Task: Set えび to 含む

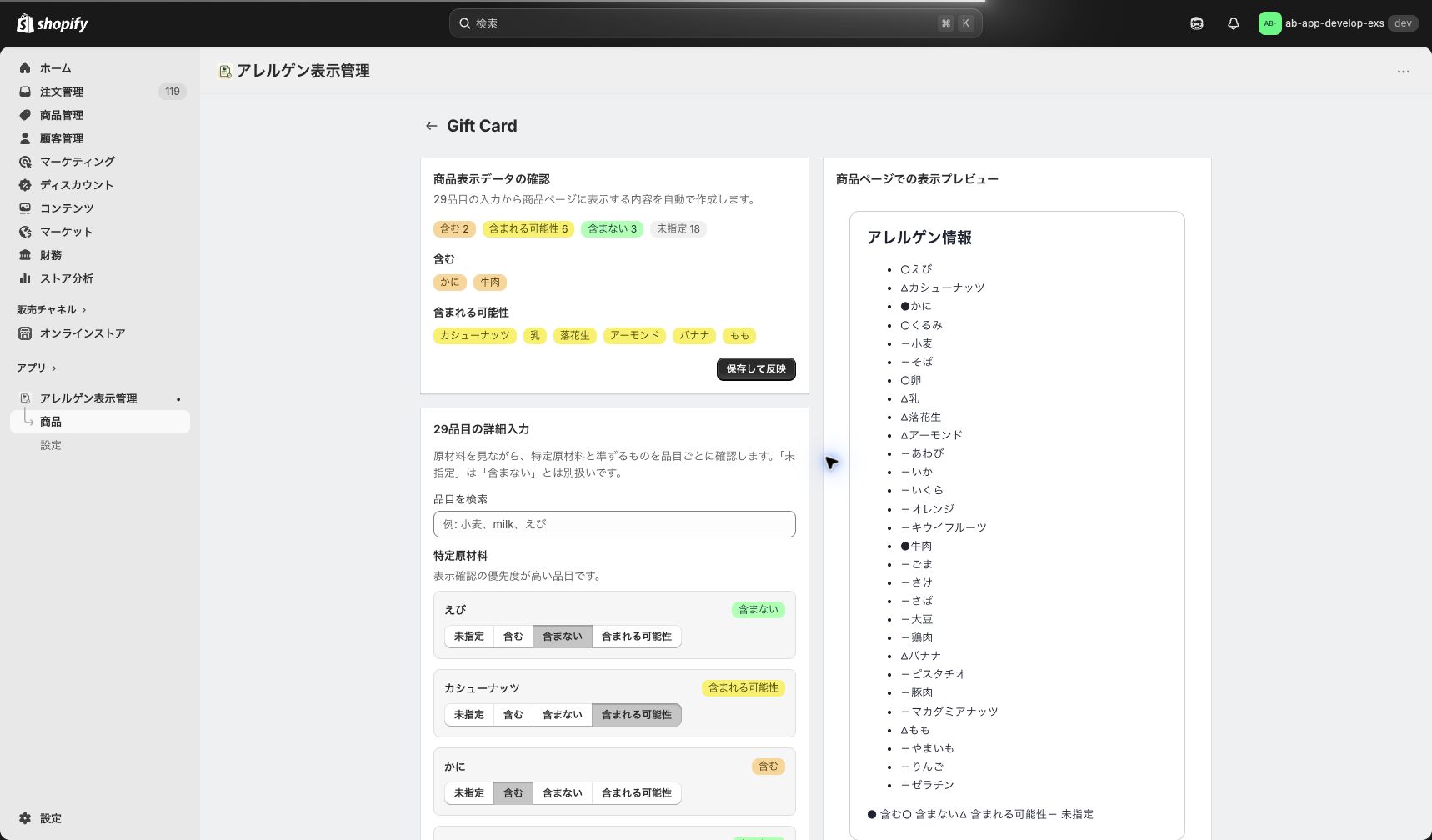Action: pyautogui.click(x=513, y=637)
